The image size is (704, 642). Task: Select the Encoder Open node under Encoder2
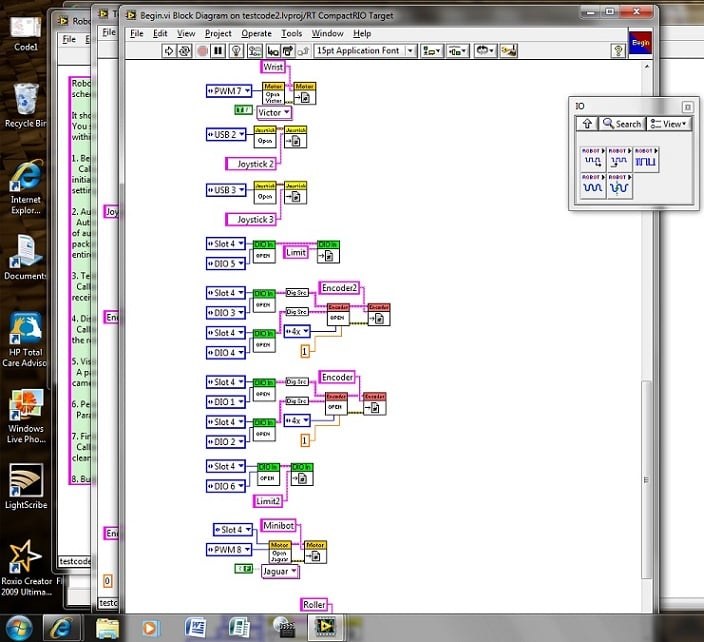tap(338, 314)
